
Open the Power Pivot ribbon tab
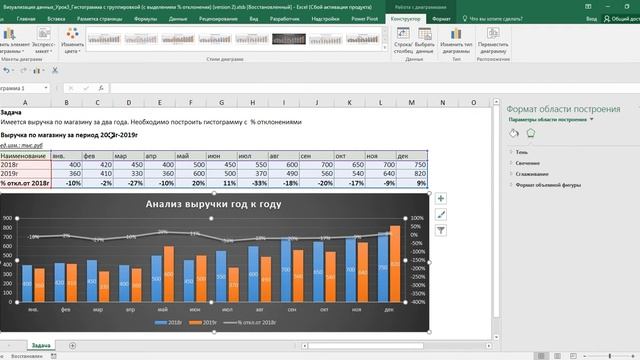point(364,19)
